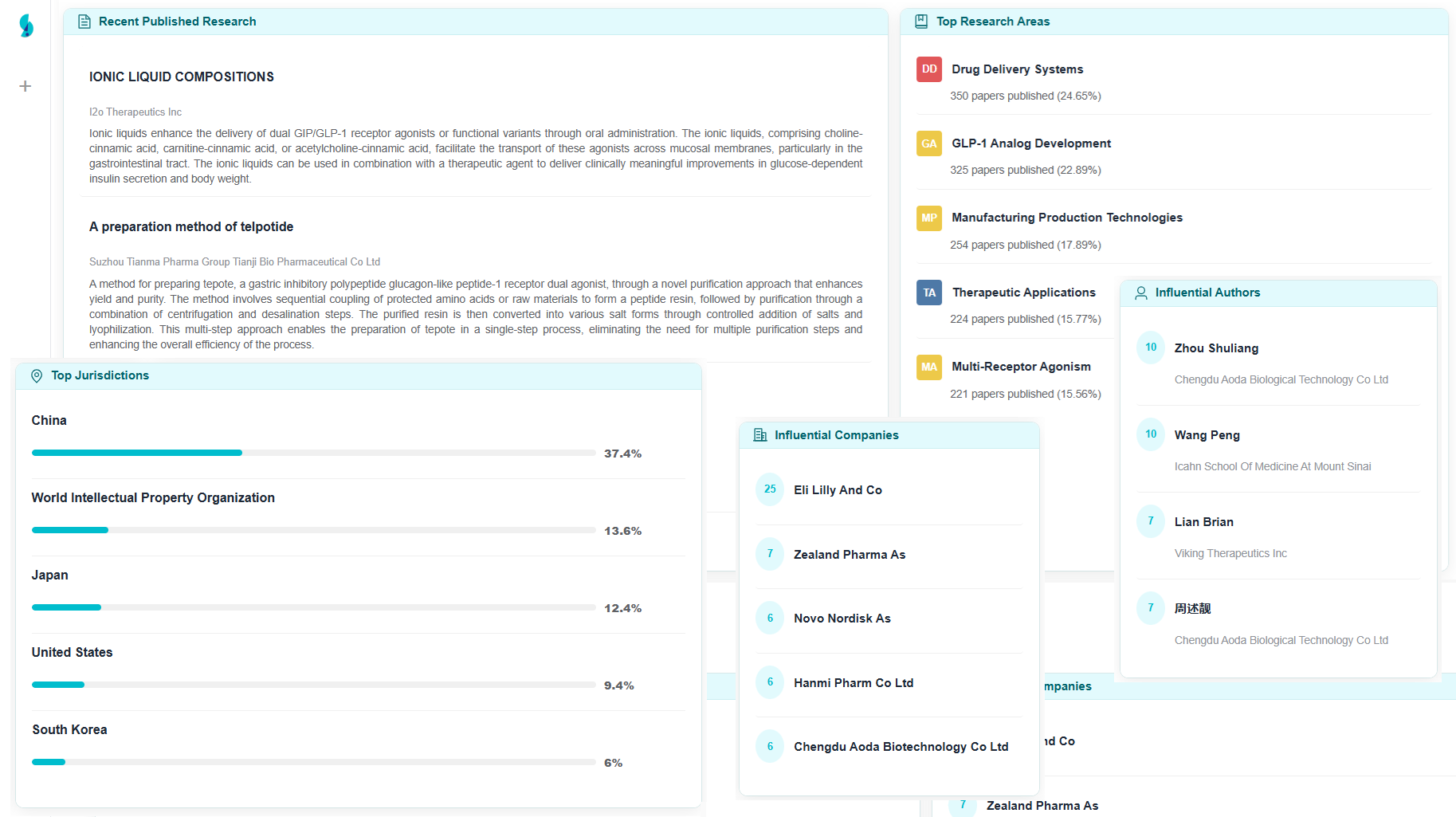This screenshot has height=817, width=1456.
Task: Click the Top Jurisdictions location pin icon
Action: point(37,375)
